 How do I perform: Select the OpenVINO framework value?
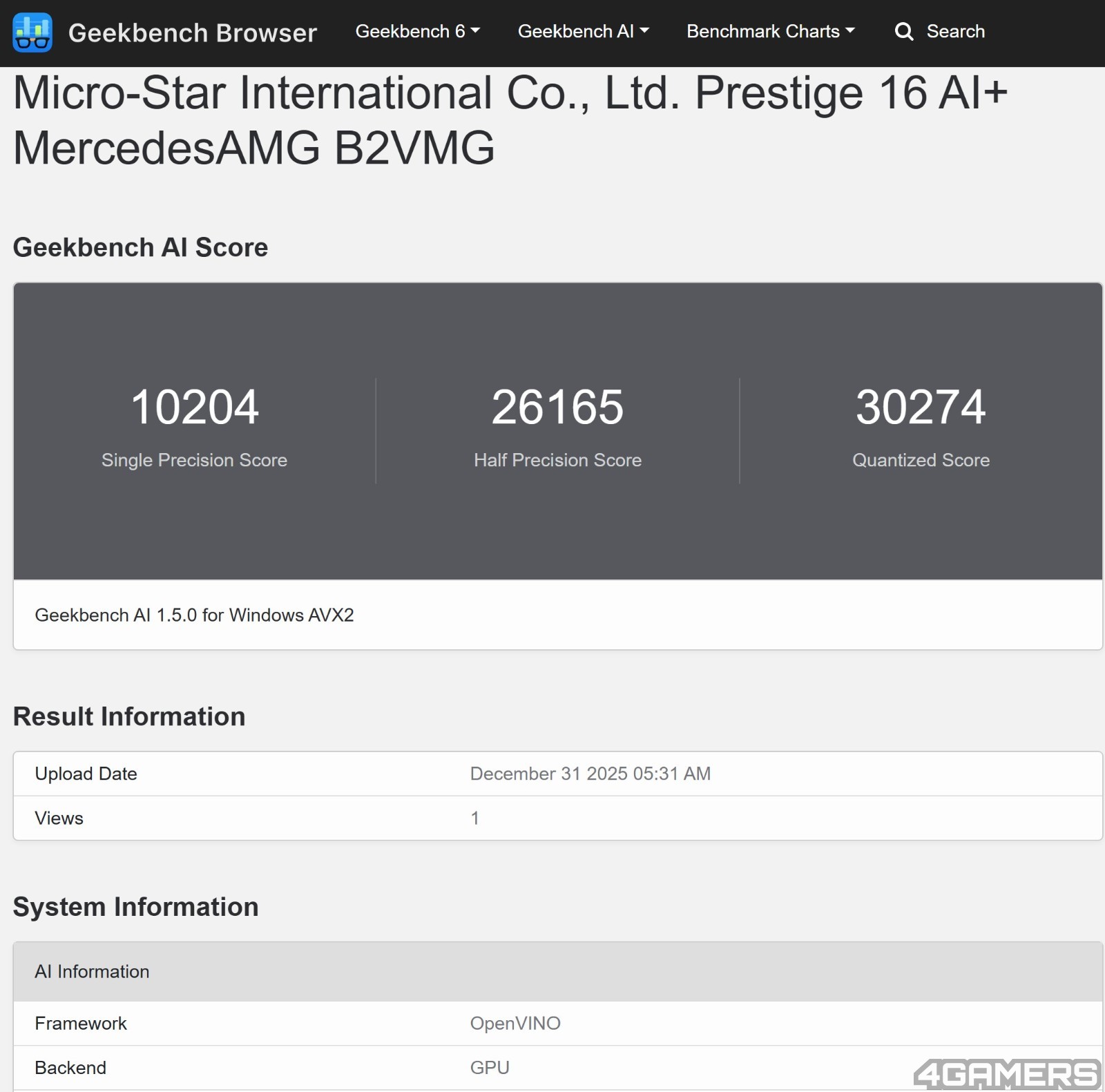515,1024
